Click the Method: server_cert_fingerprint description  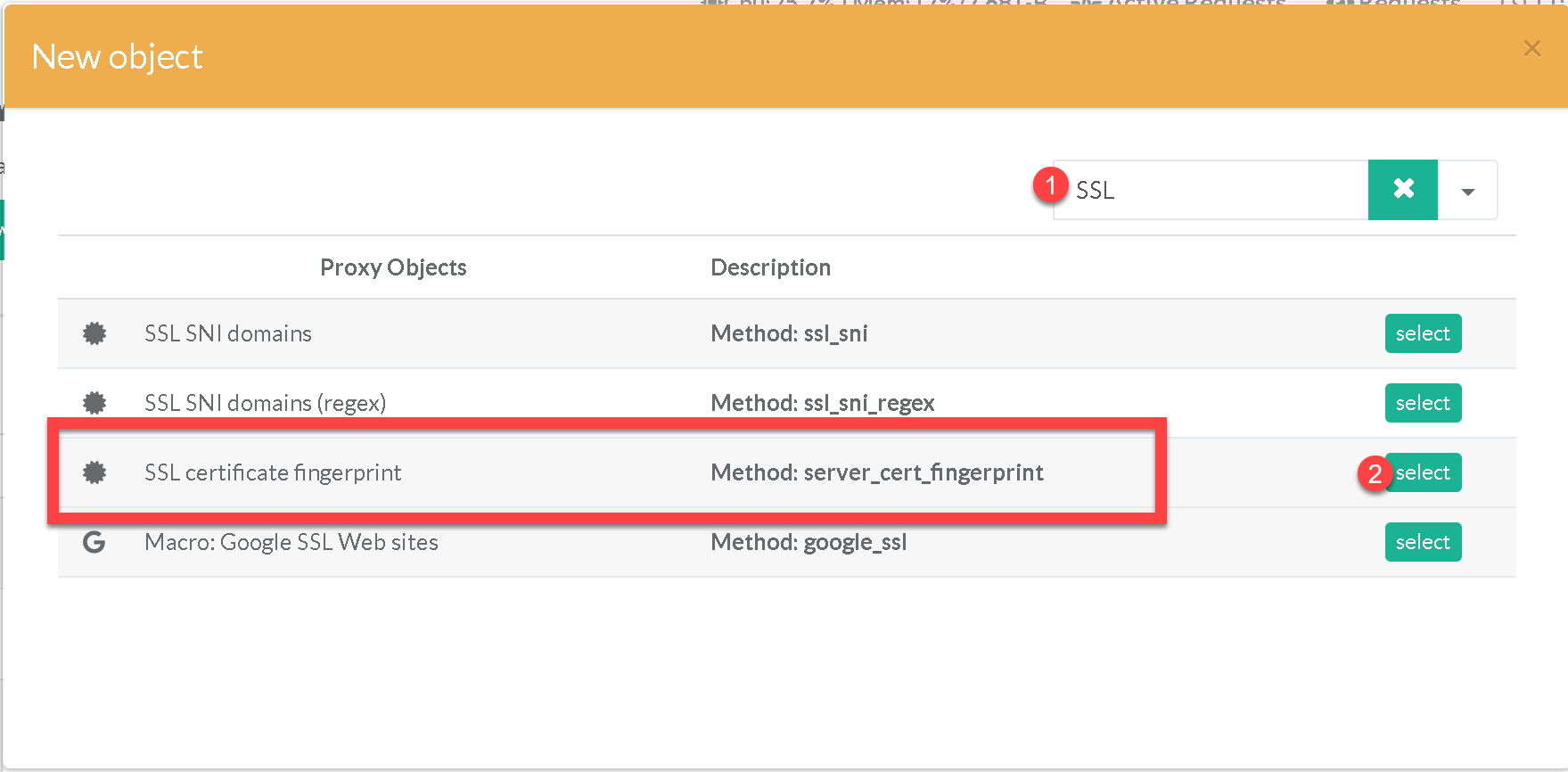tap(877, 472)
